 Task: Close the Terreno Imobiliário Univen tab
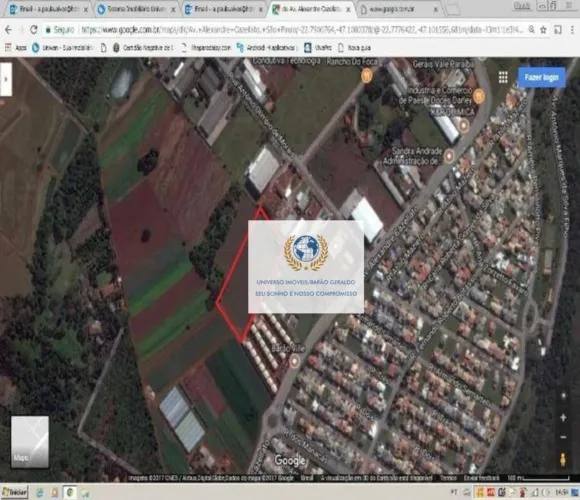coord(173,10)
